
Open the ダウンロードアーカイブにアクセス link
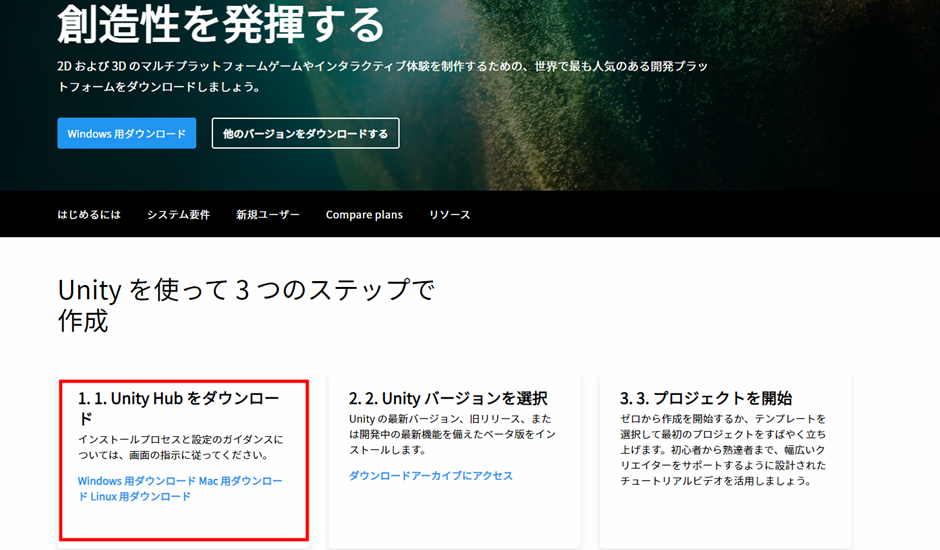(x=430, y=476)
